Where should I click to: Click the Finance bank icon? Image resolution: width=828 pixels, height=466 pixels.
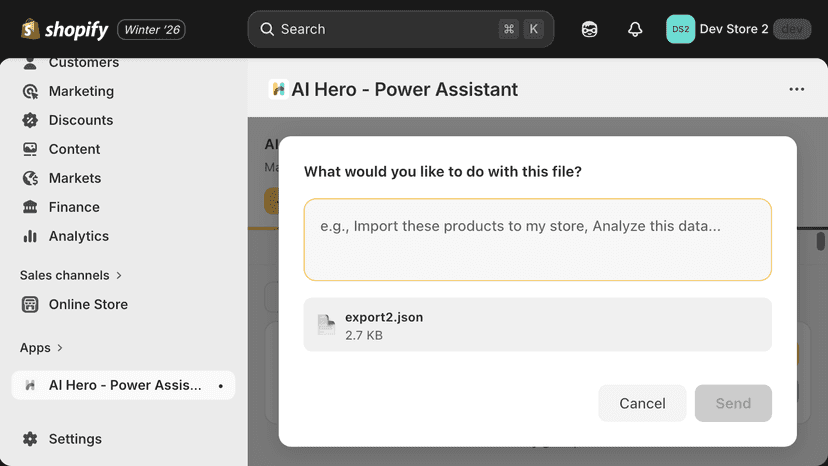[x=30, y=207]
